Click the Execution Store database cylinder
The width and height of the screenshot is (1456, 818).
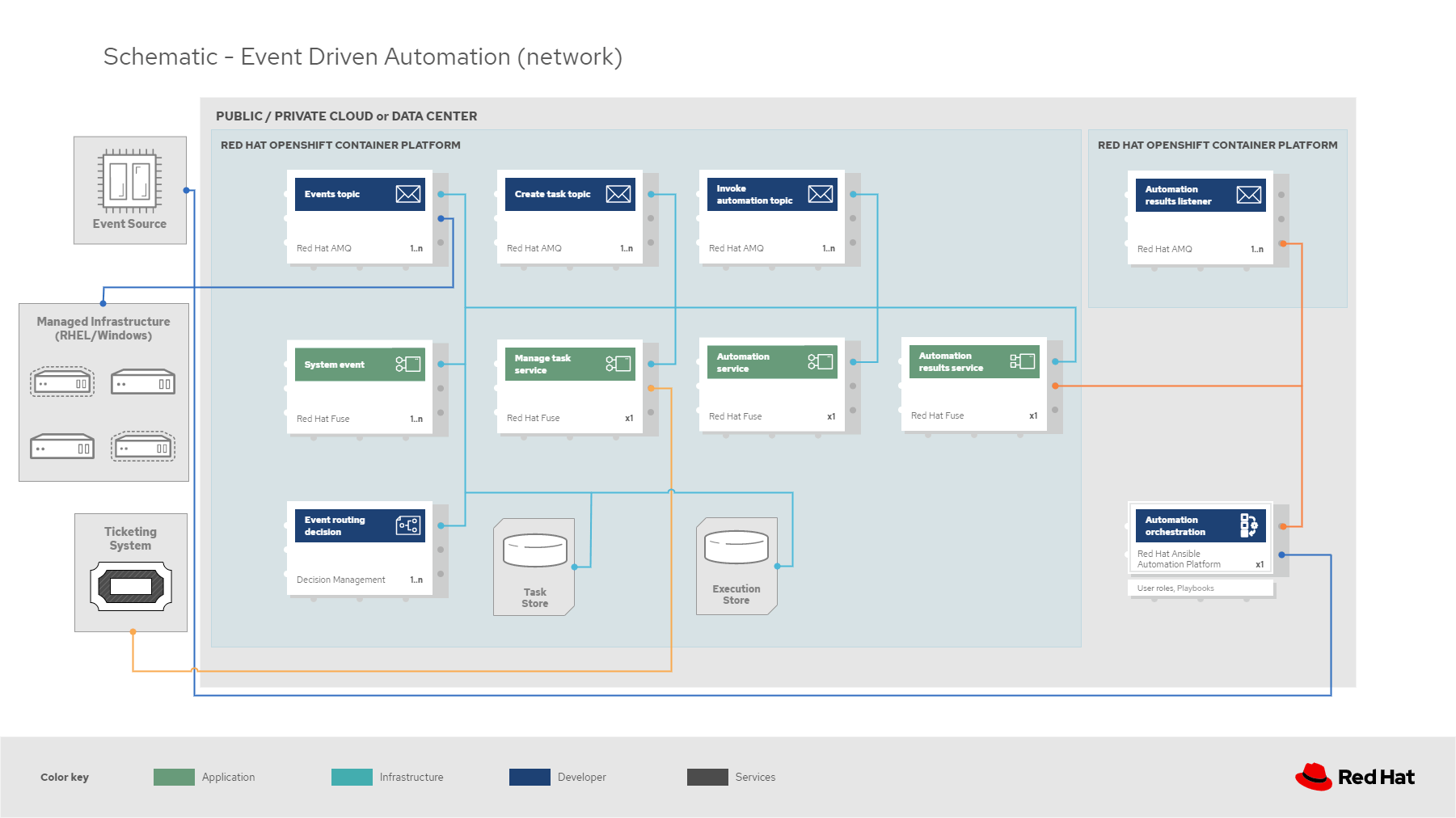click(x=736, y=547)
